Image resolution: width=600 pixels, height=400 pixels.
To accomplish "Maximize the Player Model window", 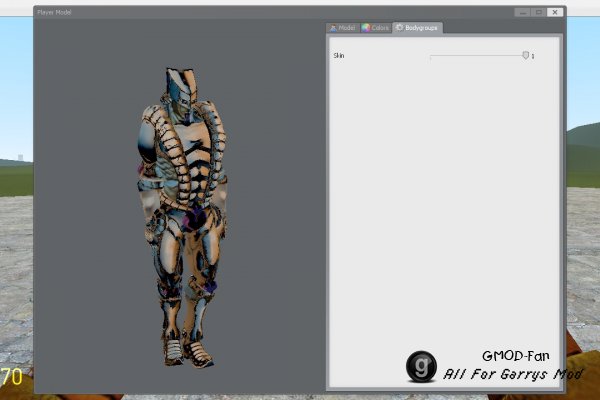I will point(538,12).
